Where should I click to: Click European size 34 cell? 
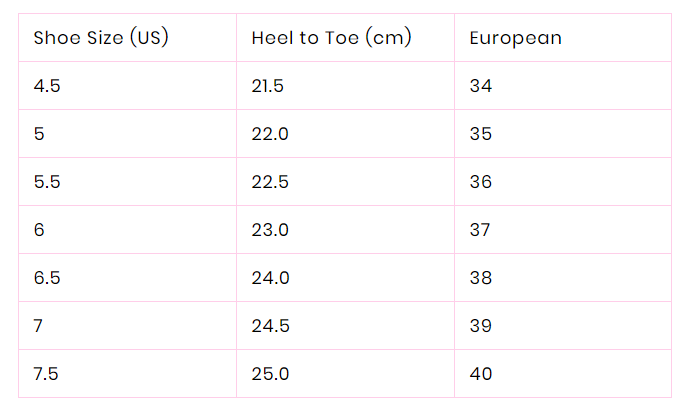pos(481,86)
